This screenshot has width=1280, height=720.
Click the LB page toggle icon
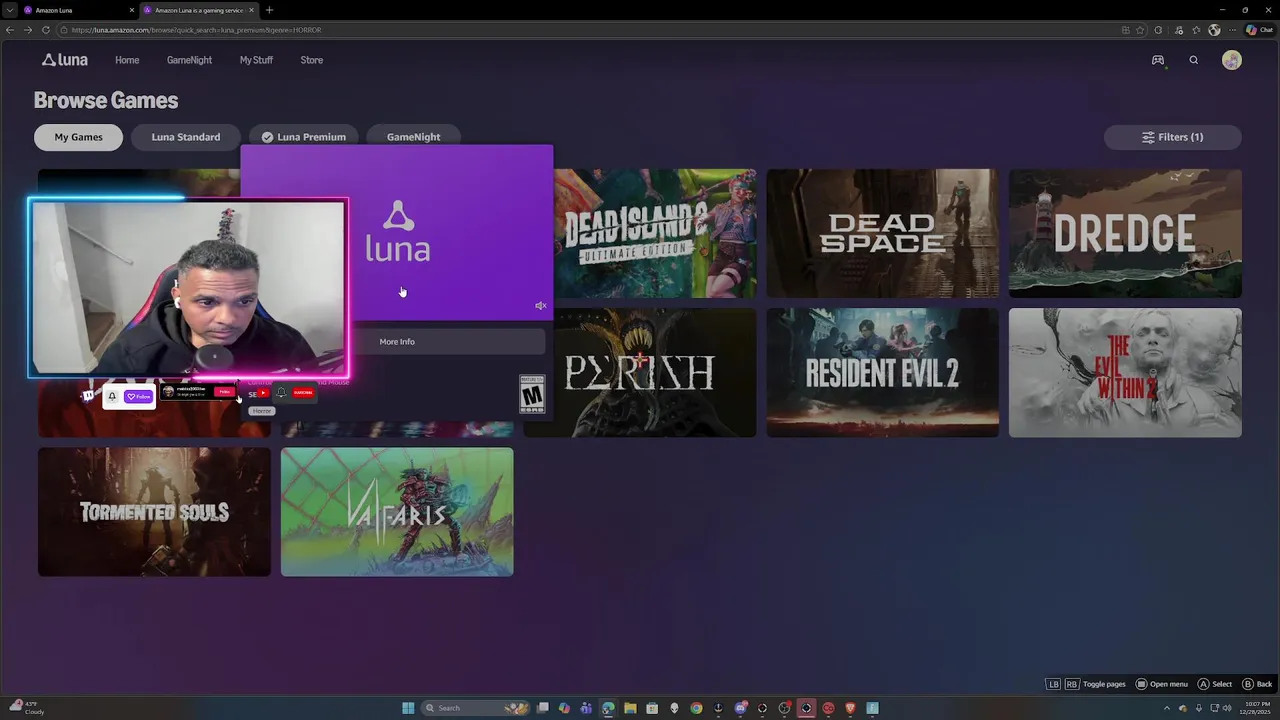tap(1053, 684)
